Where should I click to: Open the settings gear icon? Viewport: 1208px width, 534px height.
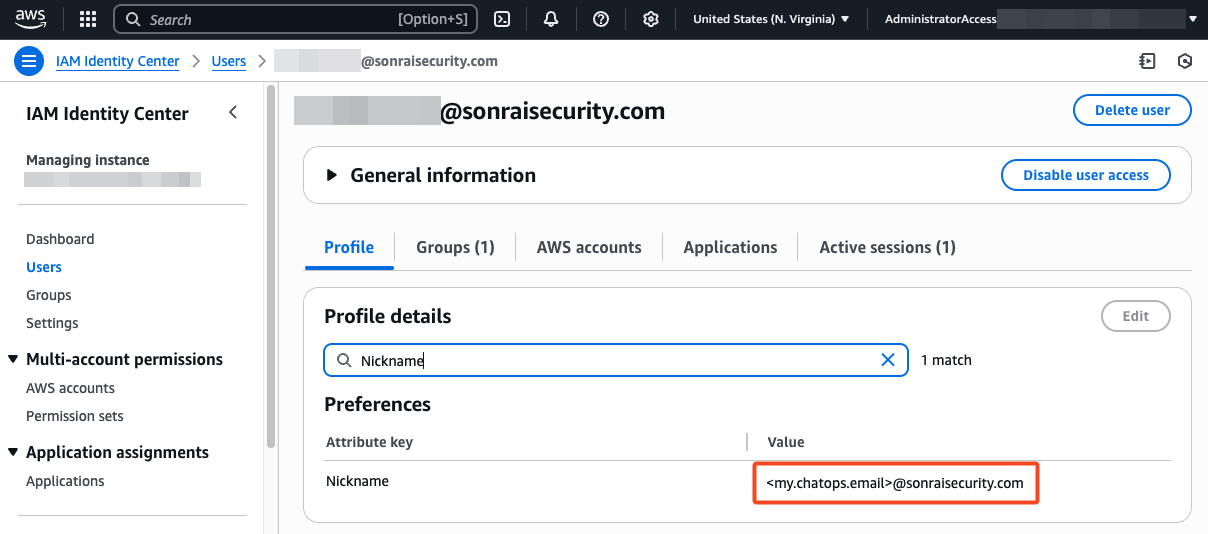click(651, 19)
